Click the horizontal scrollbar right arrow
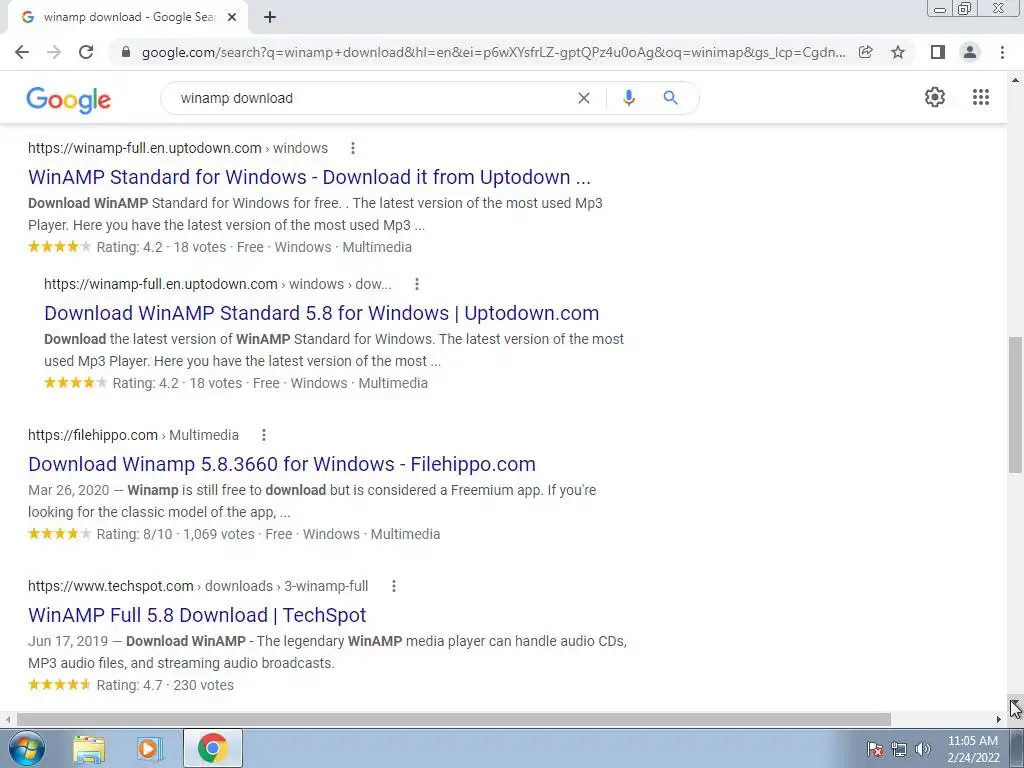Screen dimensions: 1024x768 click(999, 719)
